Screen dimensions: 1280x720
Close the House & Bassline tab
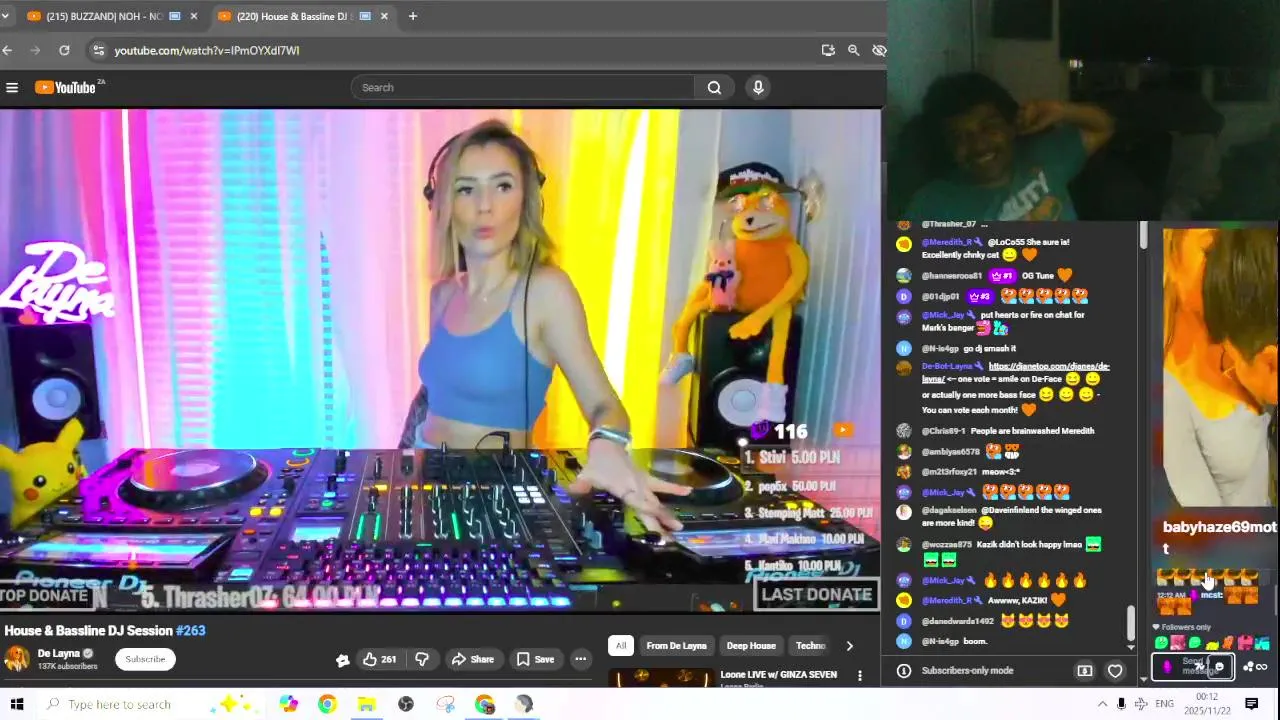[383, 16]
